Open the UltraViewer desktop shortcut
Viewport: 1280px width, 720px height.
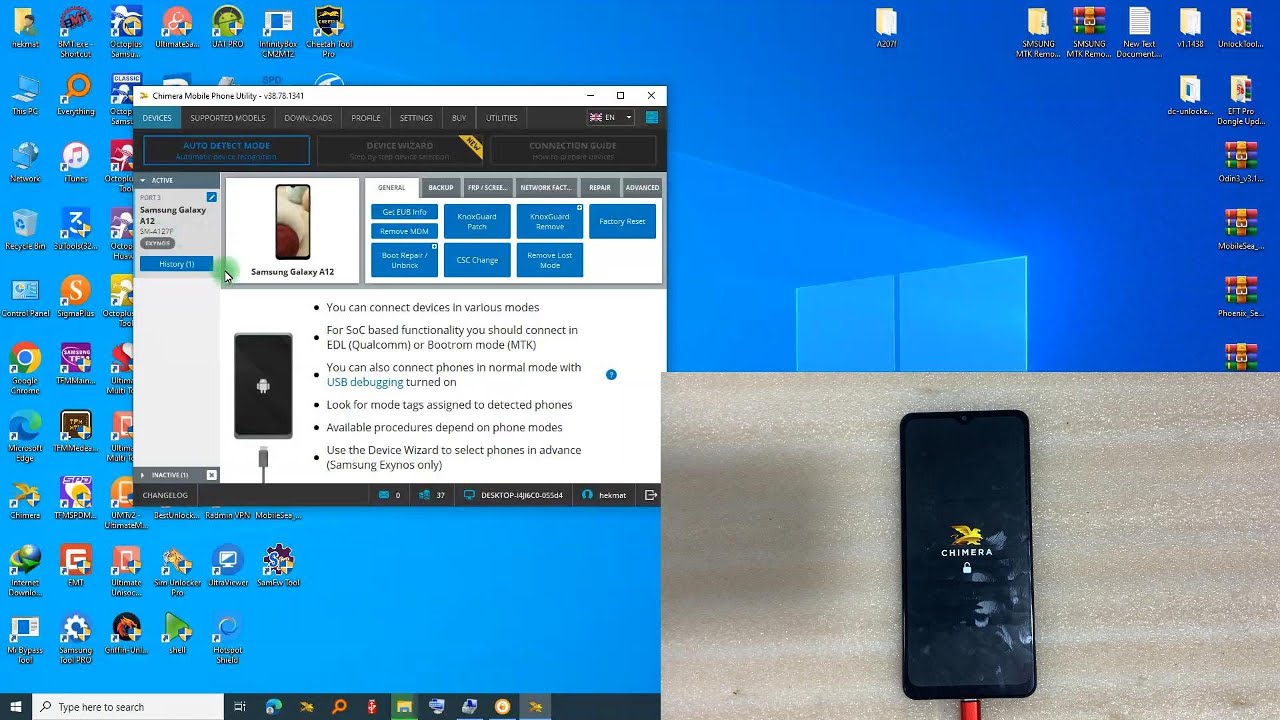click(x=227, y=567)
